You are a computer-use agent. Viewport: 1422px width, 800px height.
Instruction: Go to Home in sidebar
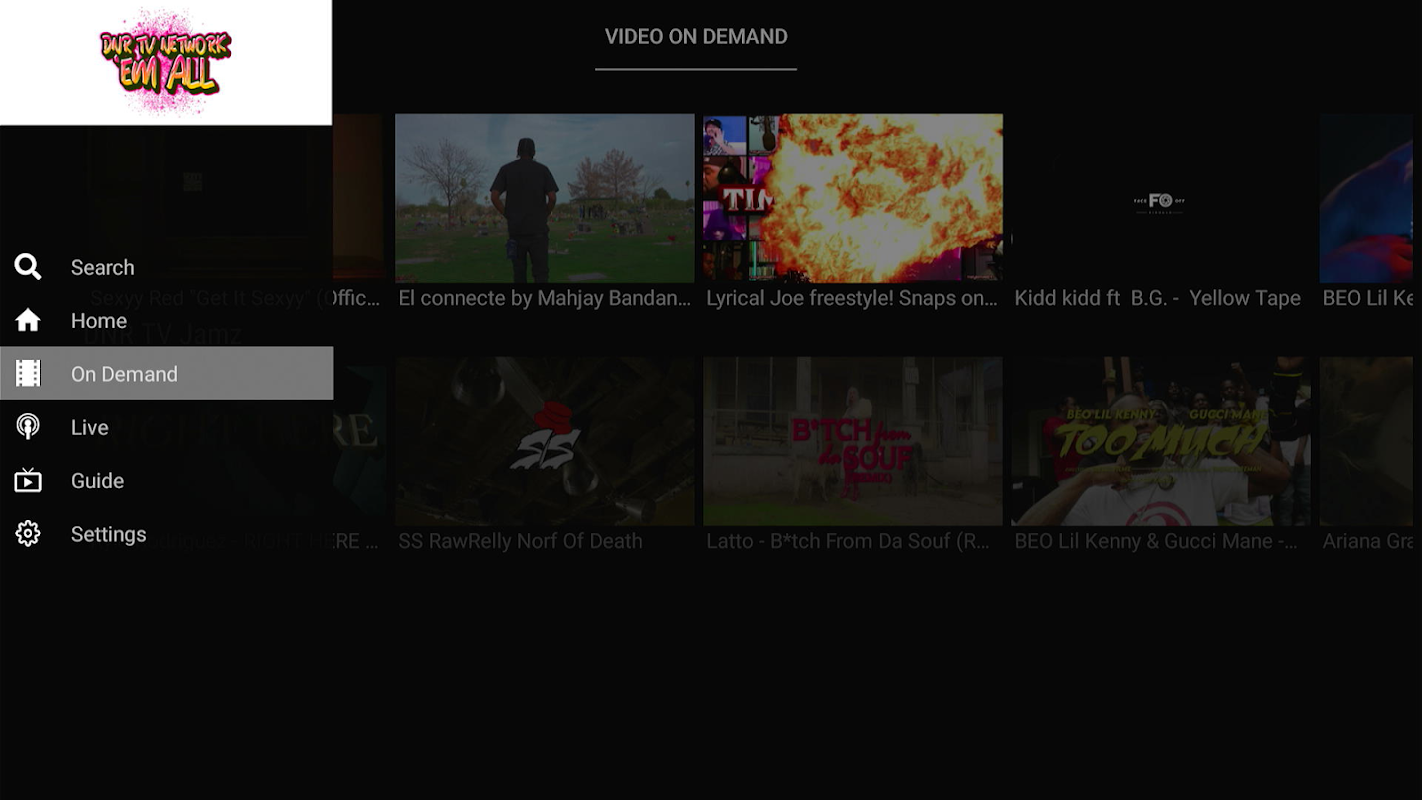(x=166, y=320)
